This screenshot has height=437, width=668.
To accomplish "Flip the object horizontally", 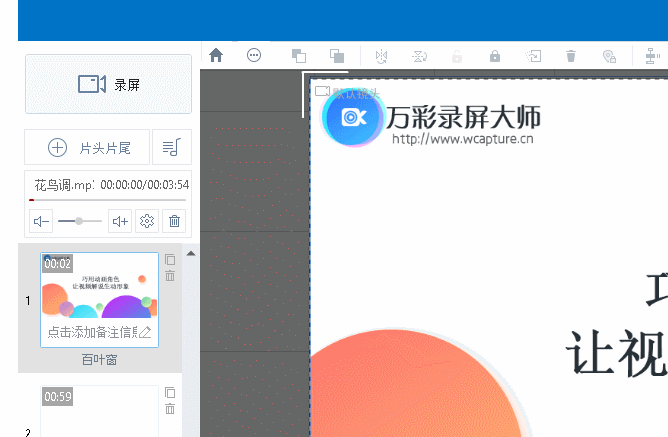I will [381, 56].
